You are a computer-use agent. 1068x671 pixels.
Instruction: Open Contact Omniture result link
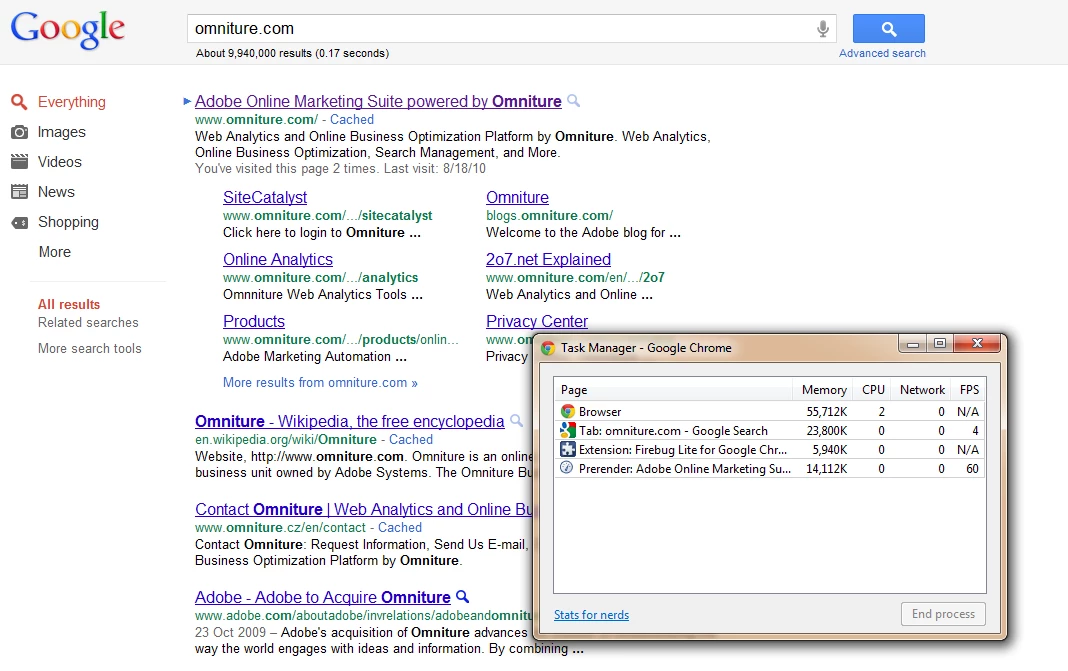[x=364, y=510]
